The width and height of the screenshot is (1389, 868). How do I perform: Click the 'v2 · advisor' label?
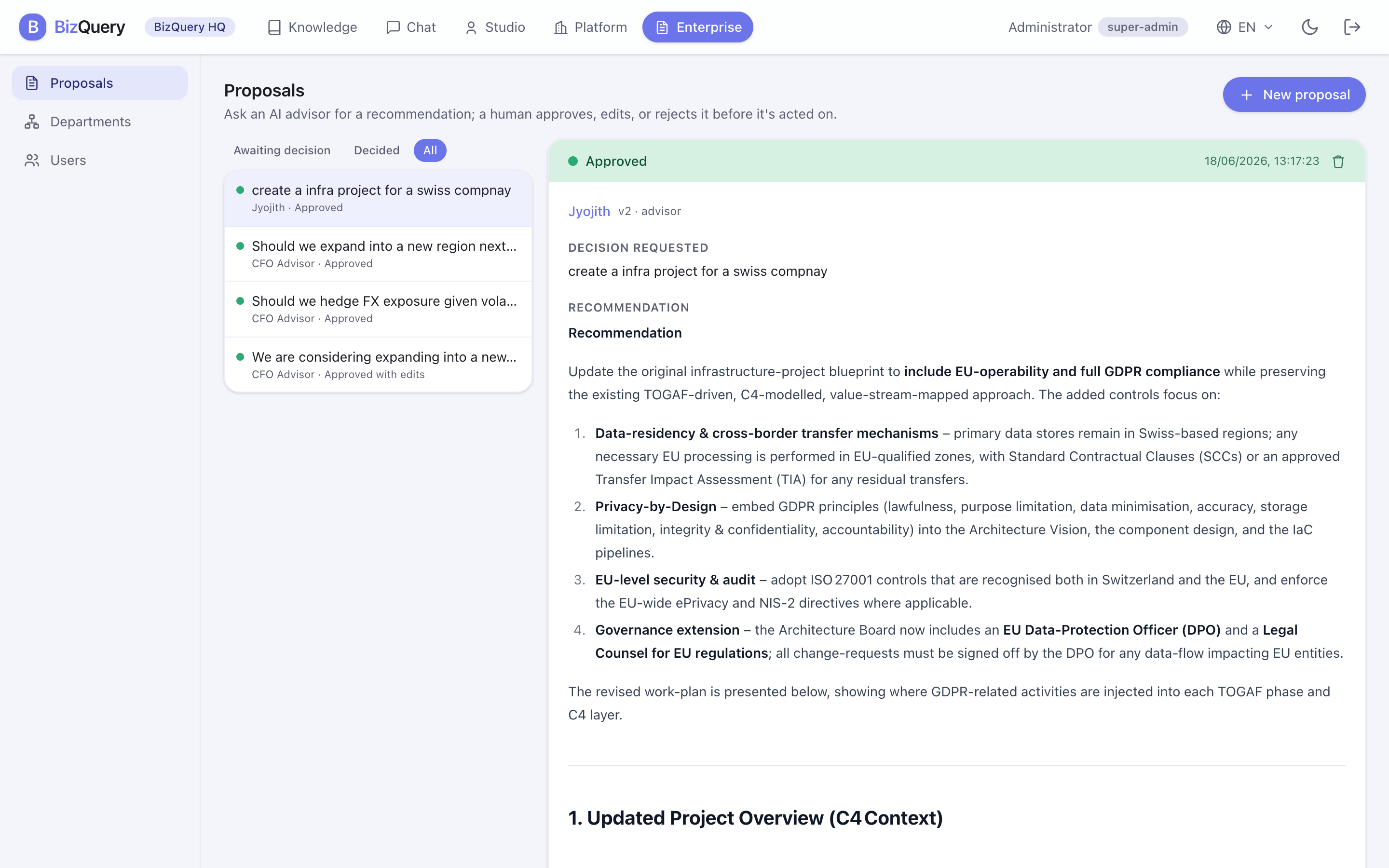[650, 211]
